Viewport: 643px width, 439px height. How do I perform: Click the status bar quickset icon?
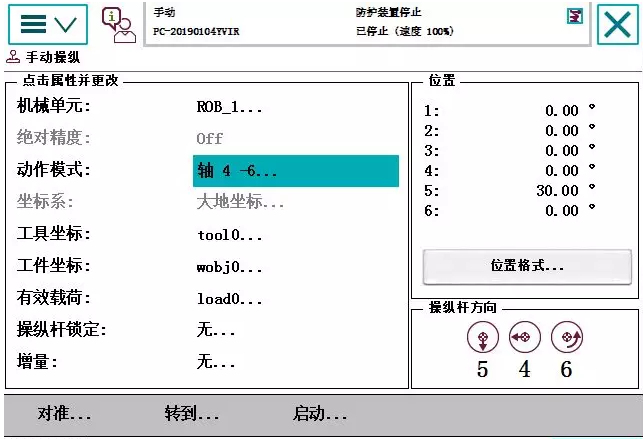click(x=575, y=16)
